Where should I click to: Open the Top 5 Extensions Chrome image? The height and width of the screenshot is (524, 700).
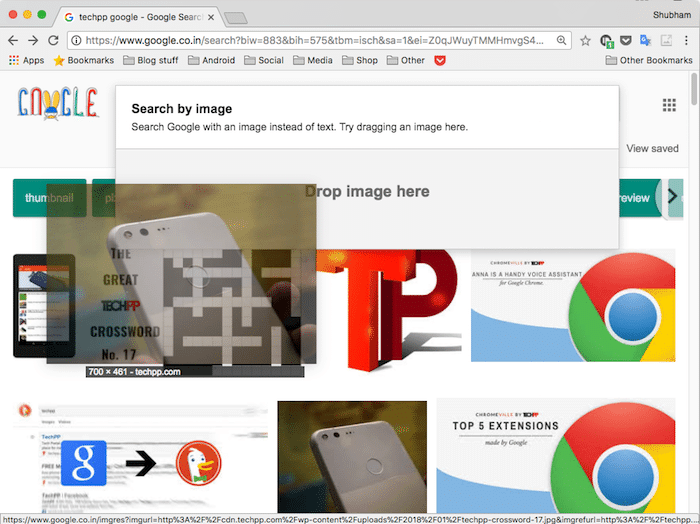556,456
